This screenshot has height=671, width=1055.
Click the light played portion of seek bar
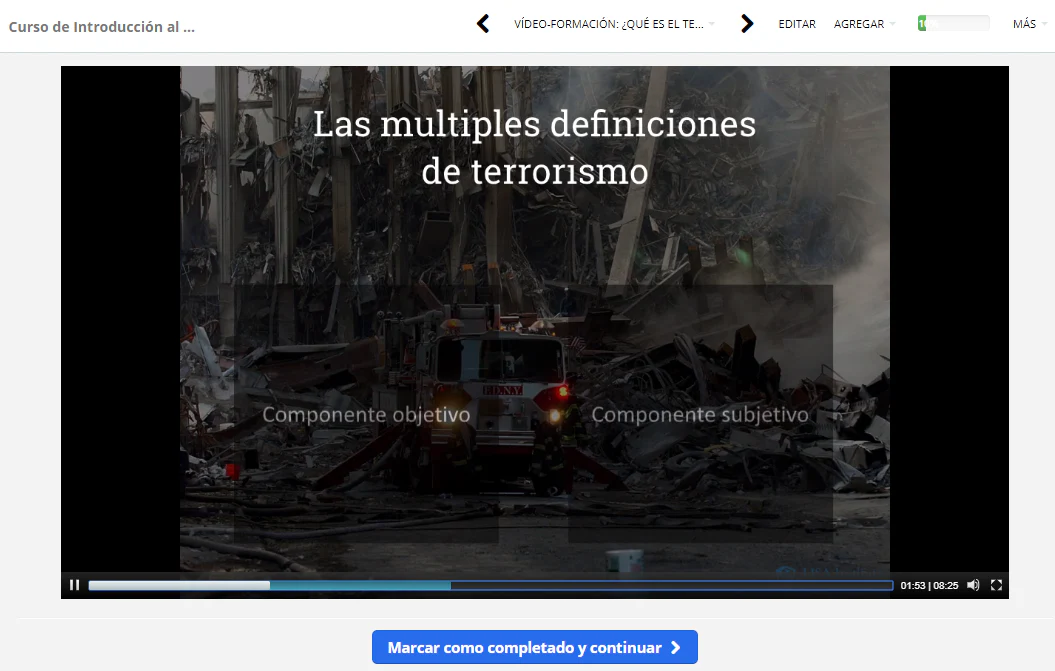point(180,585)
